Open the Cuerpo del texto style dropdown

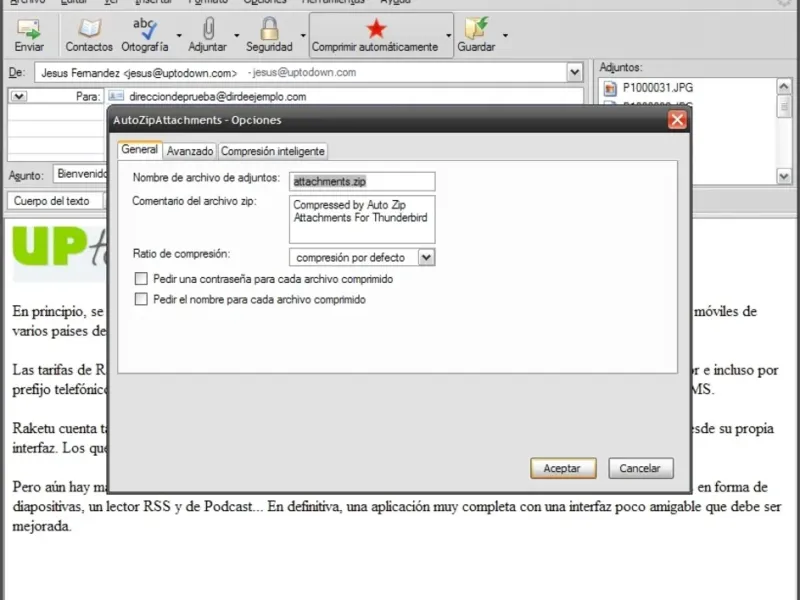(57, 201)
